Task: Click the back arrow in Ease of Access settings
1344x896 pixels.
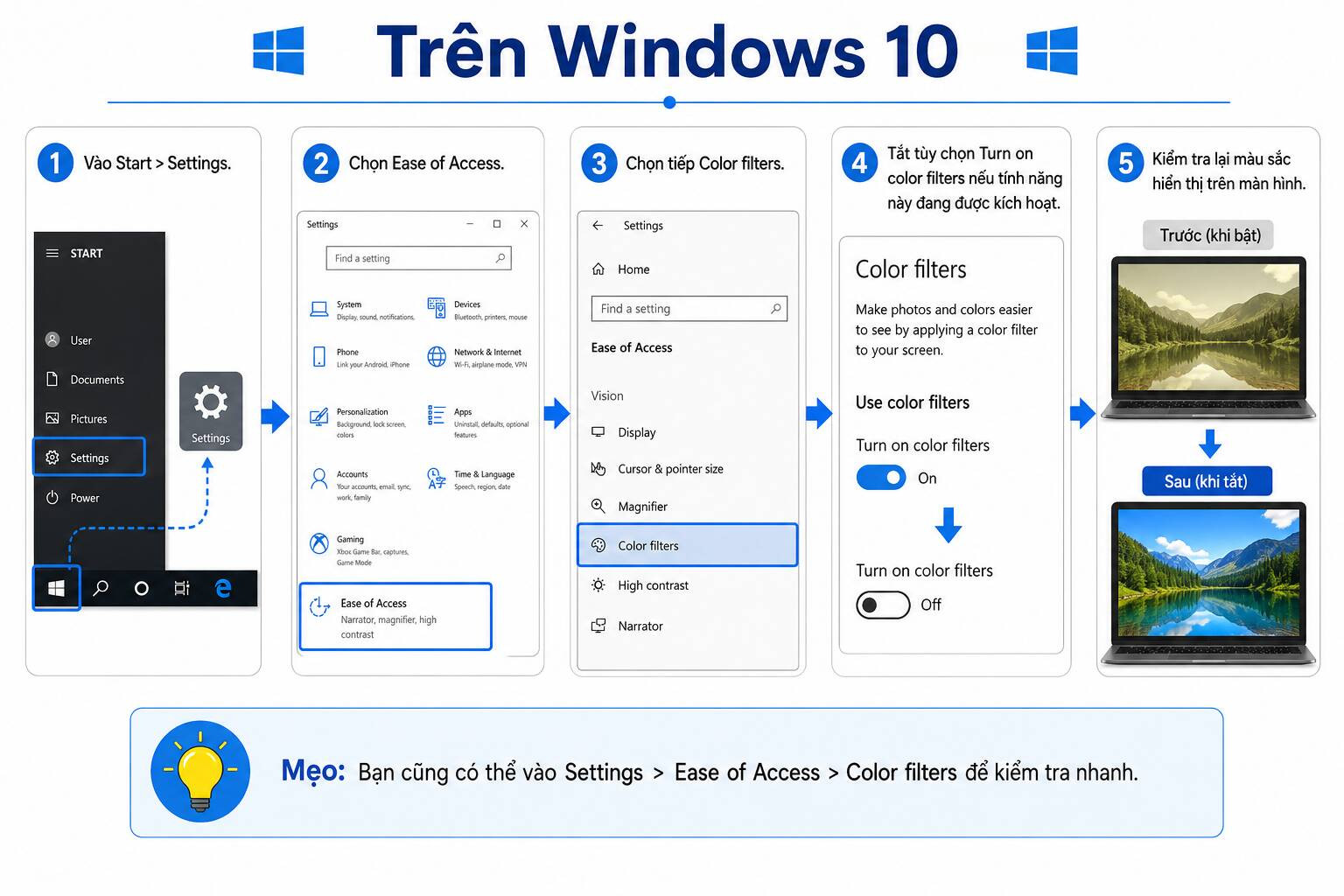Action: pyautogui.click(x=598, y=226)
